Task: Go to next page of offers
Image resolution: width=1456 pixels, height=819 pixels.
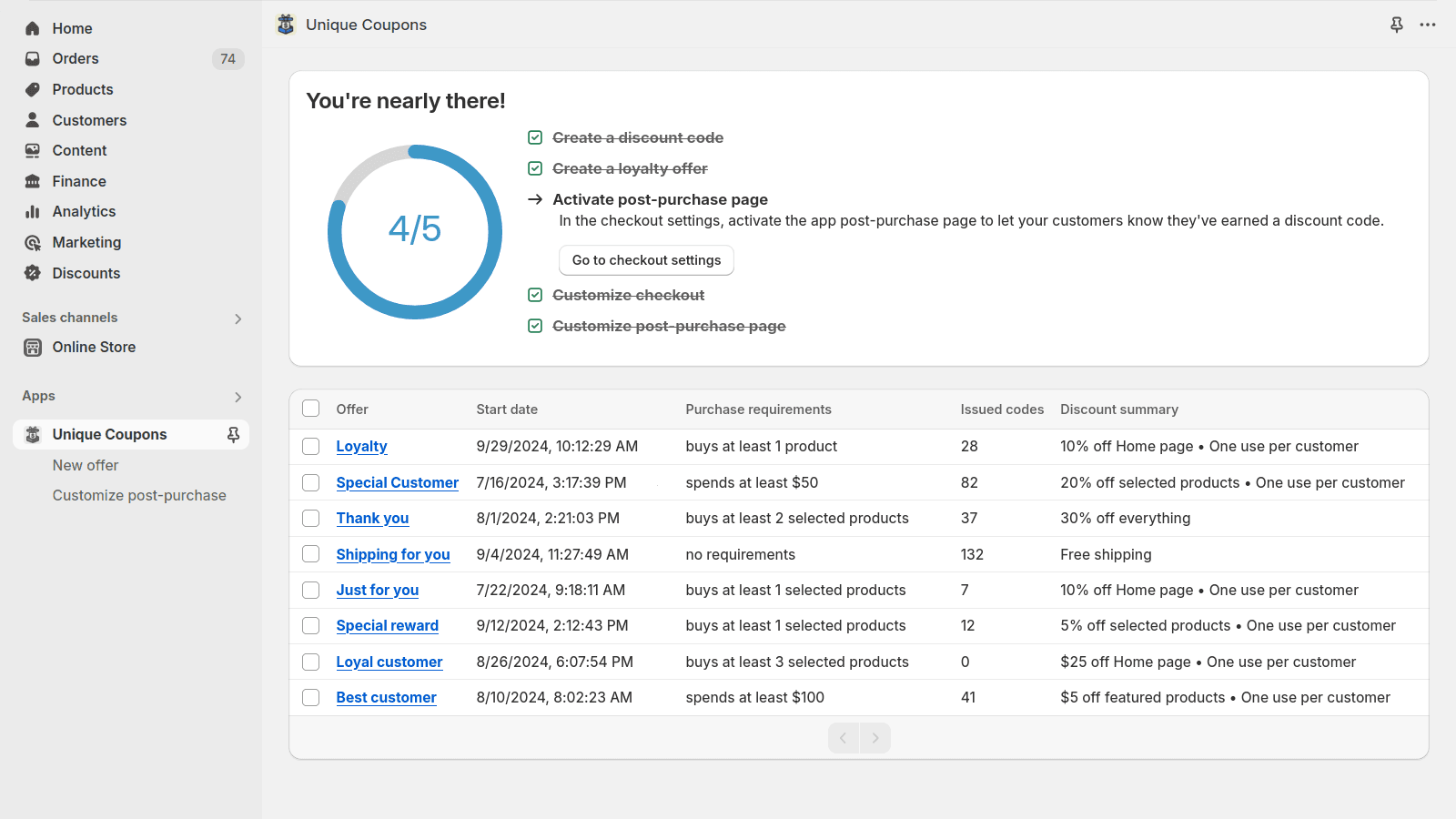Action: coord(875,738)
